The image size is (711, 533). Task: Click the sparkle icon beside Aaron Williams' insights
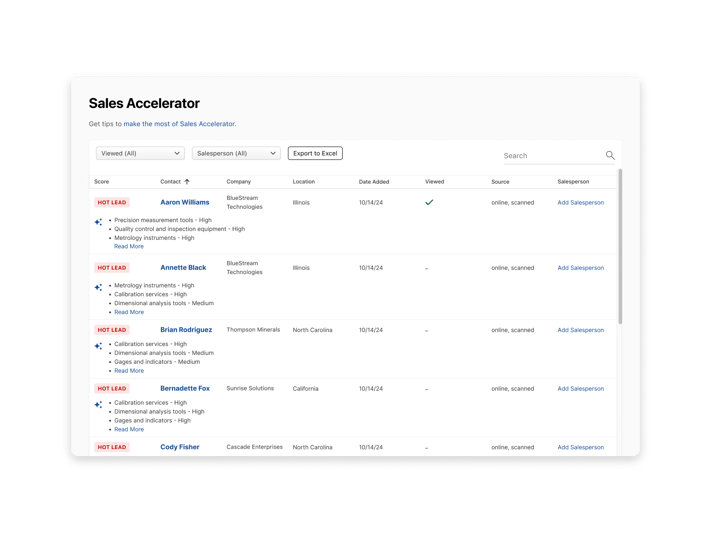coord(98,222)
